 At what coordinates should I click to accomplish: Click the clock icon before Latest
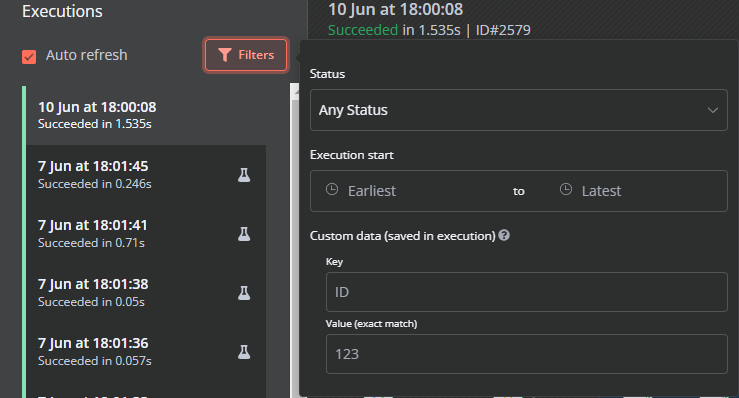tap(566, 190)
